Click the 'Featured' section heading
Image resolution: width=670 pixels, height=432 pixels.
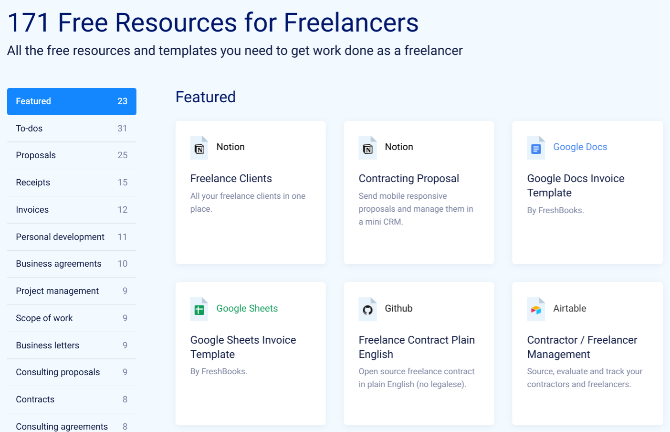pyautogui.click(x=206, y=97)
